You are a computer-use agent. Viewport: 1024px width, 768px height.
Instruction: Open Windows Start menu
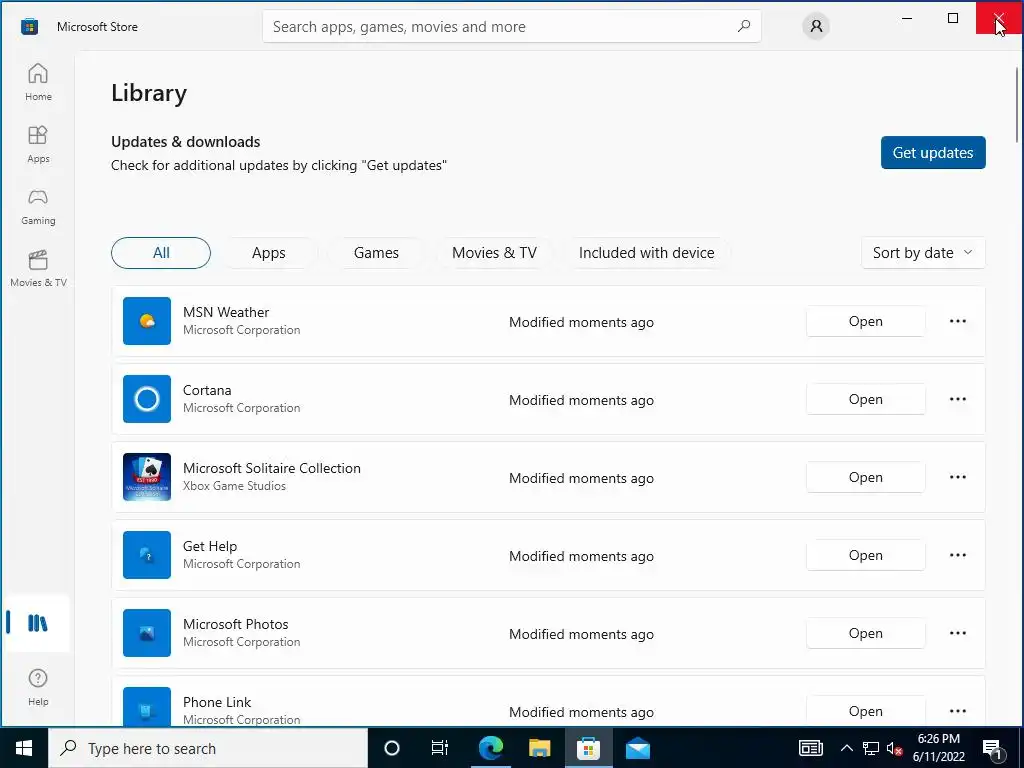pos(24,748)
